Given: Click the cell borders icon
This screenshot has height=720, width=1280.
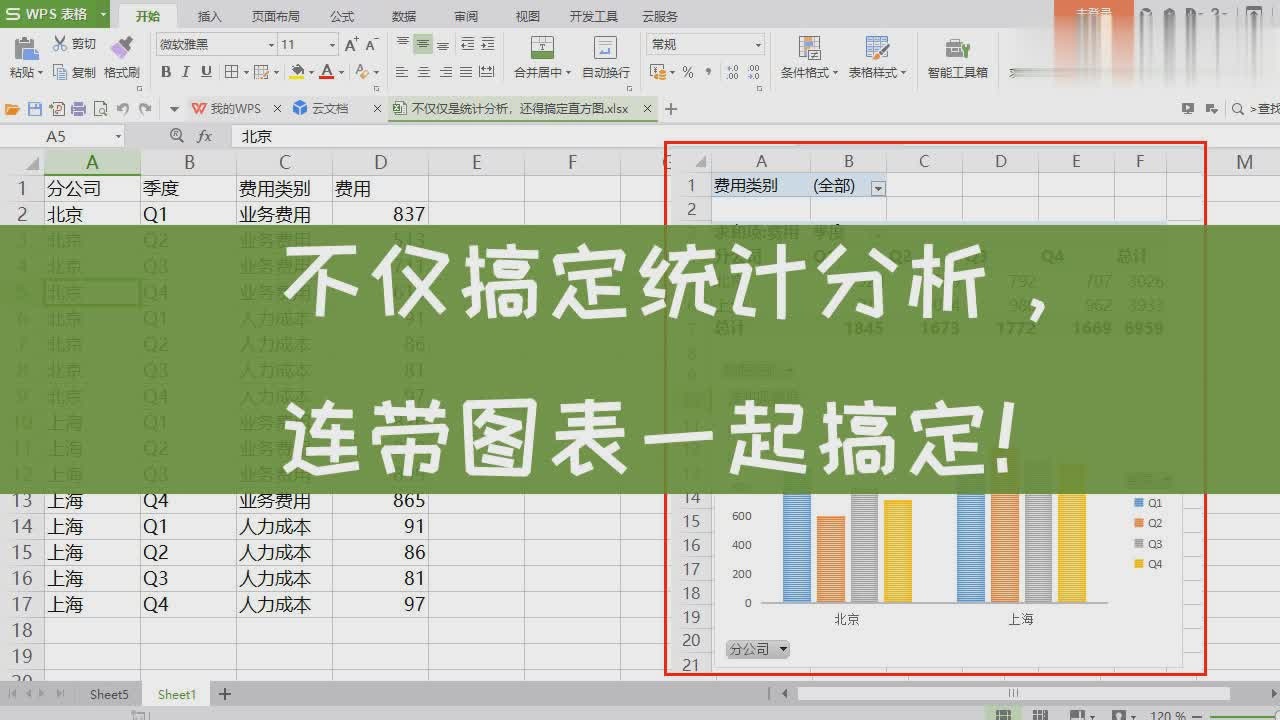Looking at the screenshot, I should click(x=231, y=72).
